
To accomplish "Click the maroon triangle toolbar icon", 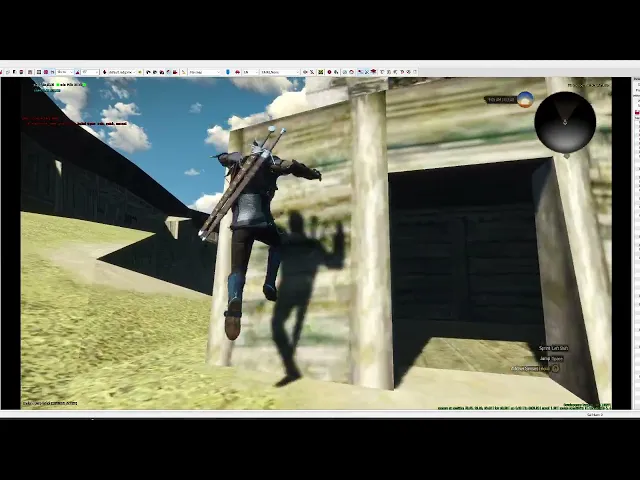I will (x=78, y=72).
